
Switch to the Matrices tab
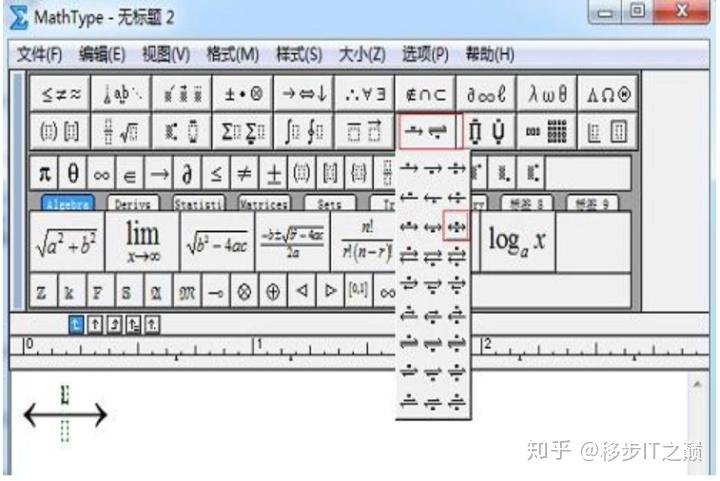pos(264,203)
